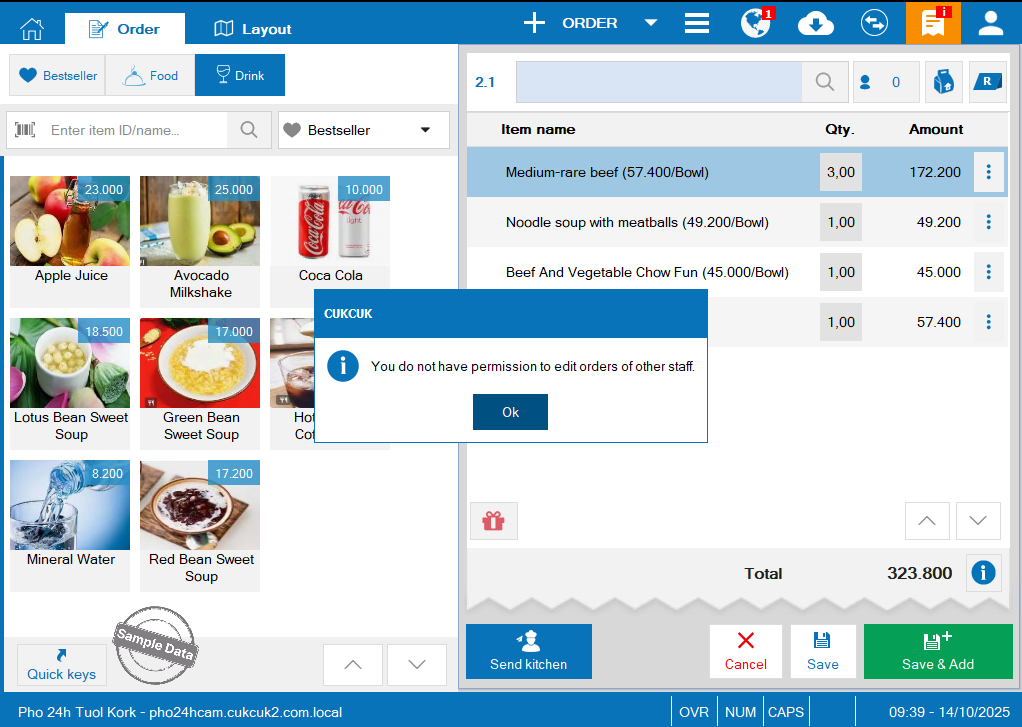Click the cloud download sync icon
The height and width of the screenshot is (727, 1022).
pyautogui.click(x=816, y=23)
